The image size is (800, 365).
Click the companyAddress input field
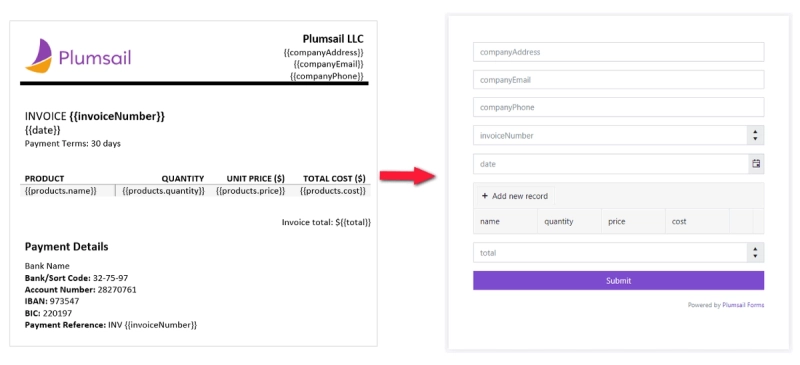pos(618,52)
